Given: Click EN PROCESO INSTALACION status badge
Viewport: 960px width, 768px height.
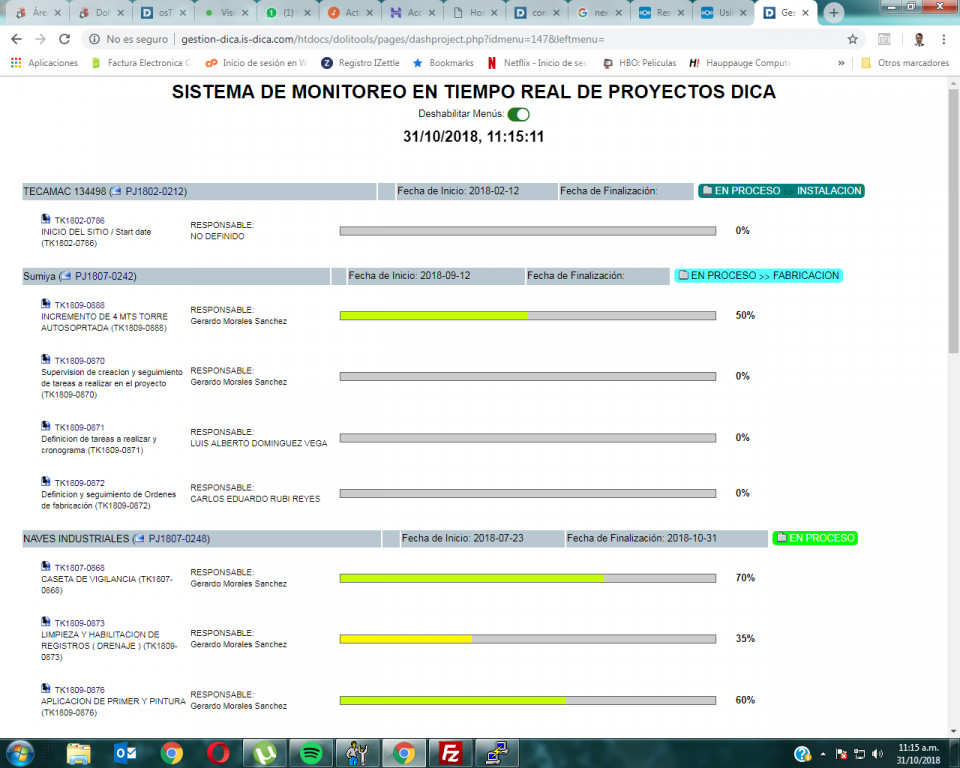Looking at the screenshot, I should click(781, 191).
